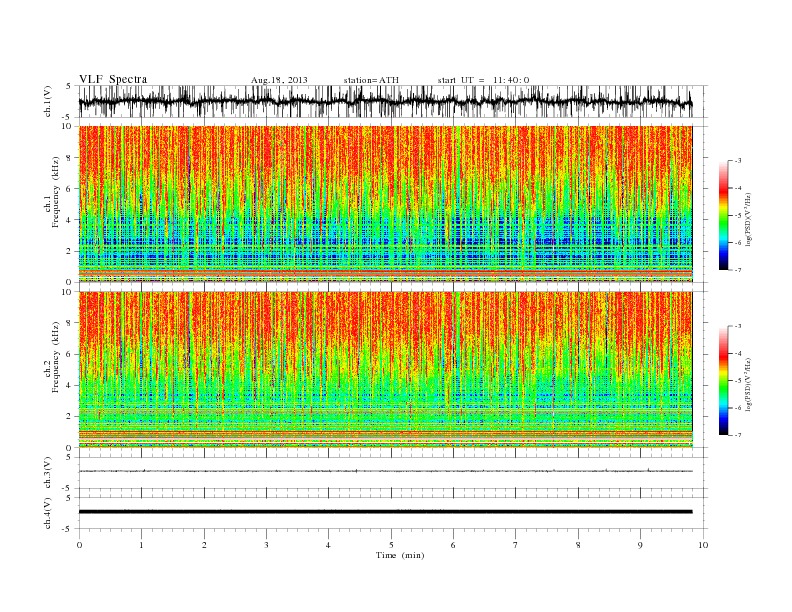Click time axis tick label '10'
This screenshot has width=792, height=612.
click(703, 545)
